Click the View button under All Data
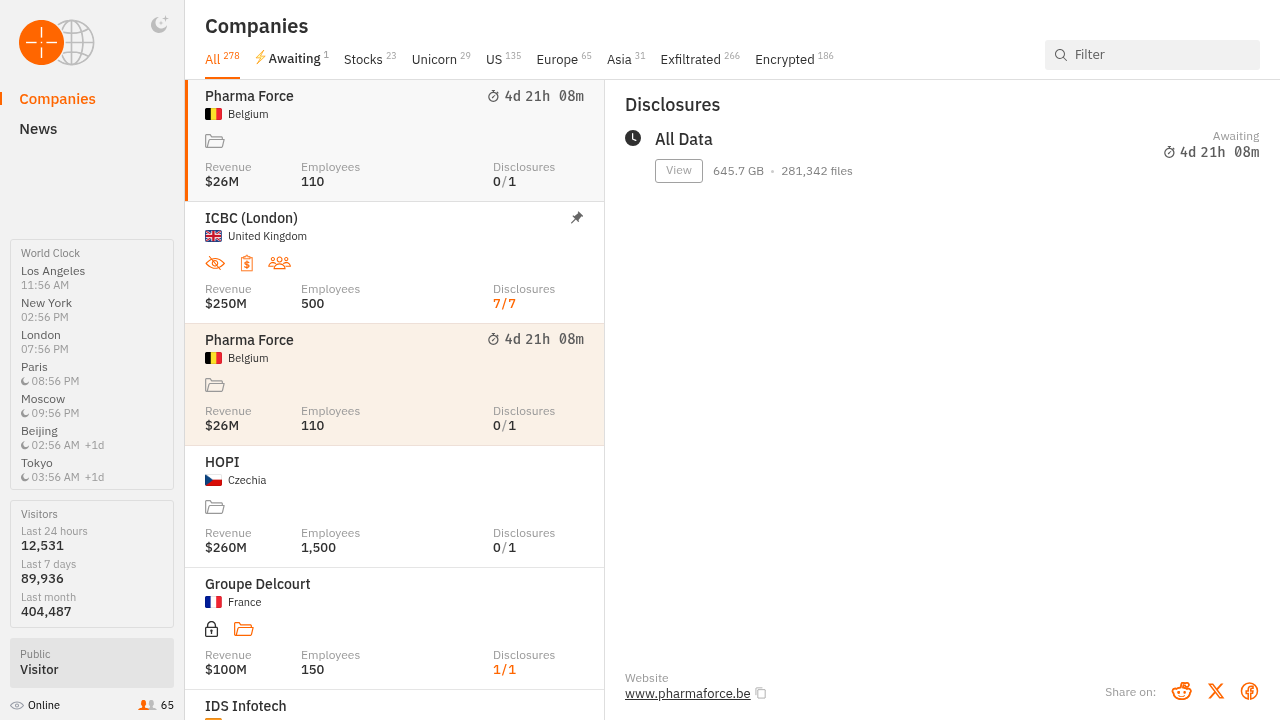 [679, 171]
